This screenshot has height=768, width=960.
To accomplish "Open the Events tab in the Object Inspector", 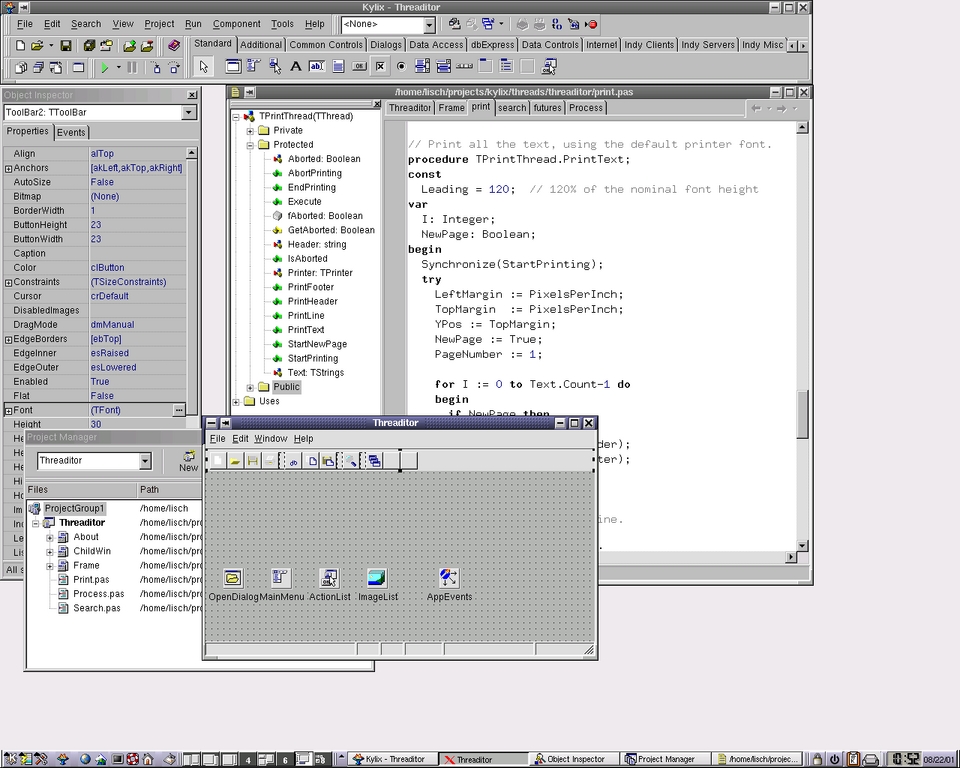I will pos(71,131).
